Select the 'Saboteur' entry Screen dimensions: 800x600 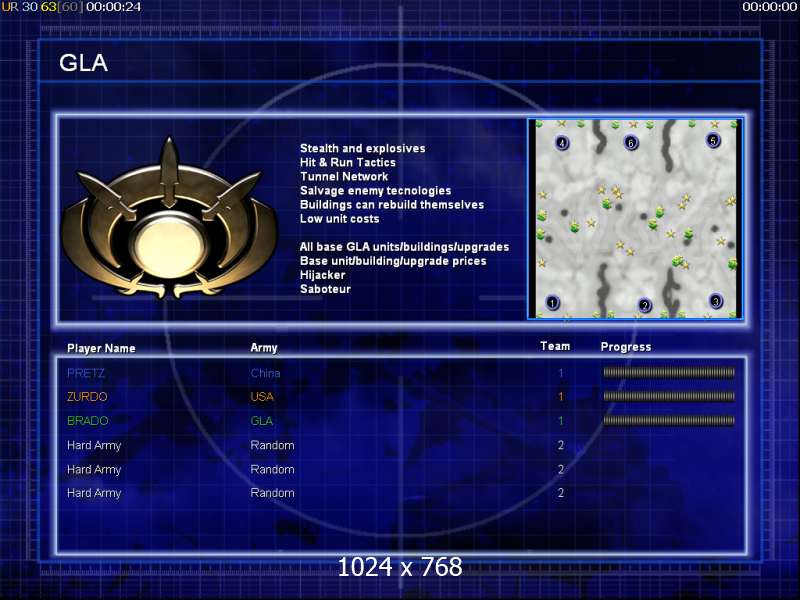(x=325, y=289)
